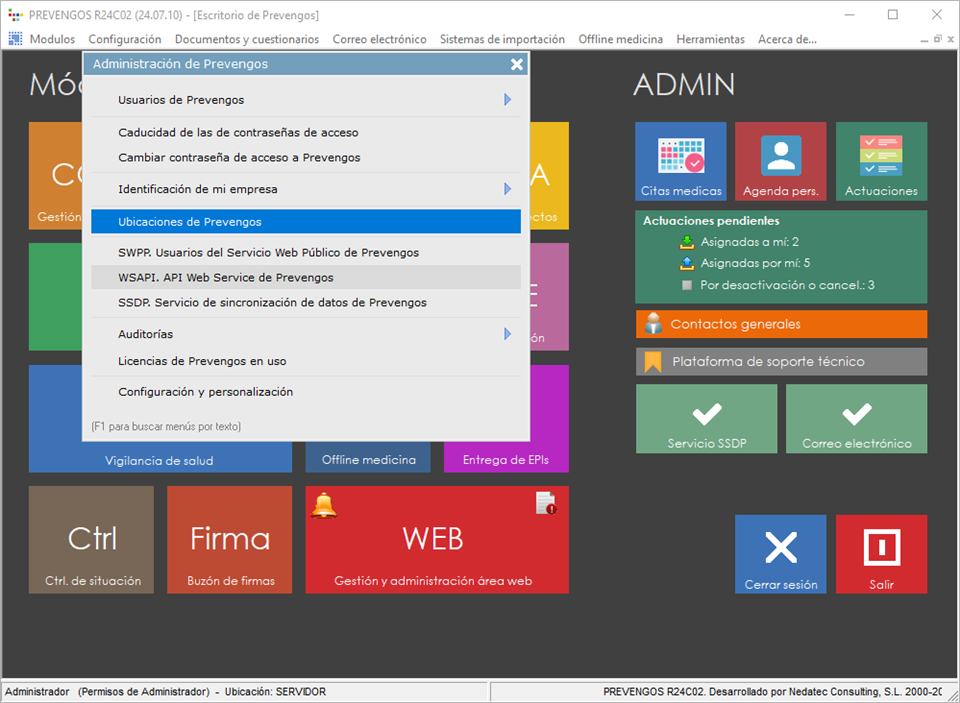
Task: Expand the Auditorías submenu arrow
Action: [x=507, y=334]
